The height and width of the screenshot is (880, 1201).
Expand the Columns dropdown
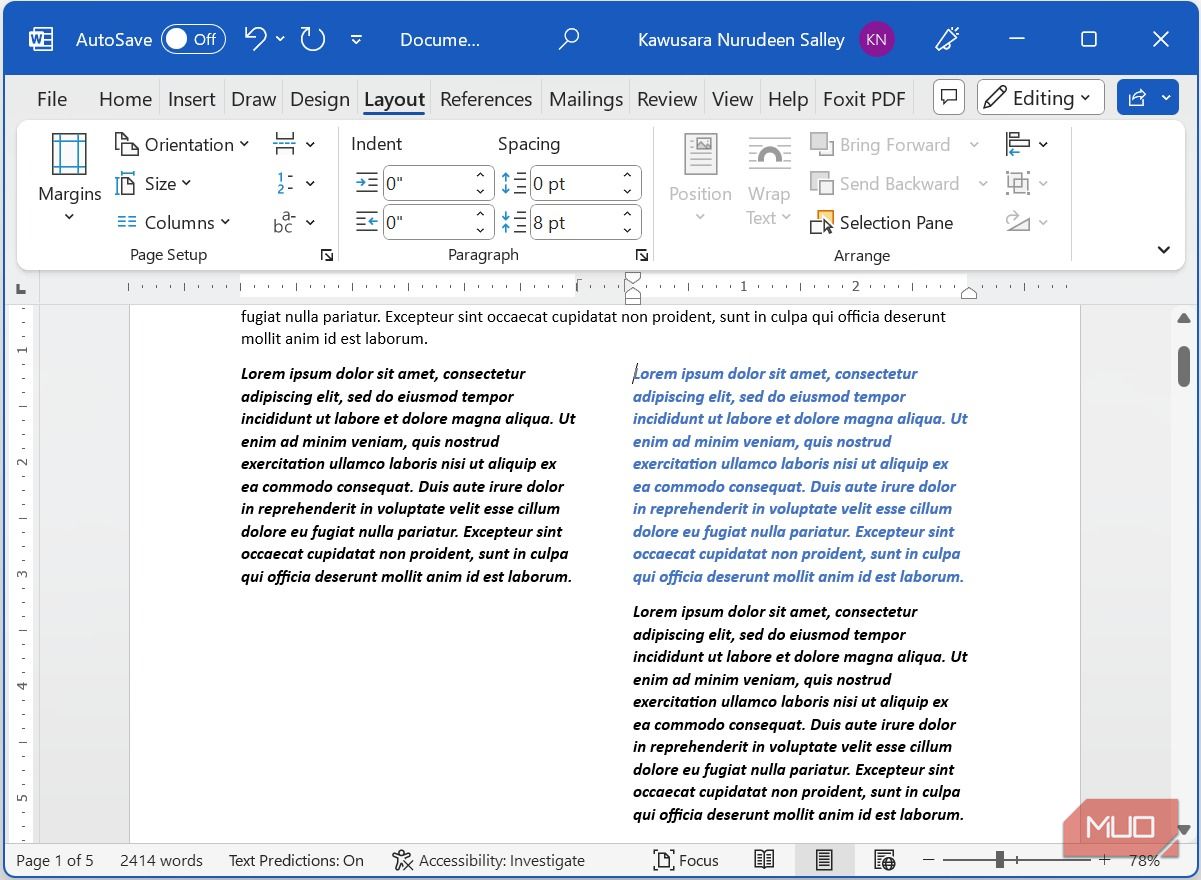coord(174,223)
